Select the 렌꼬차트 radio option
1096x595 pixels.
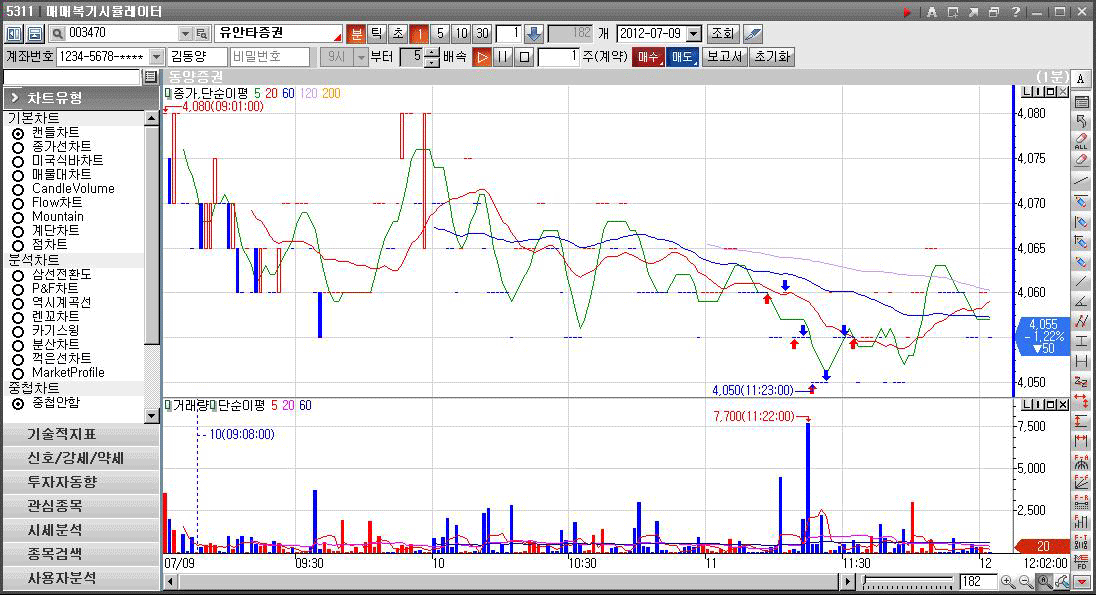pos(18,317)
